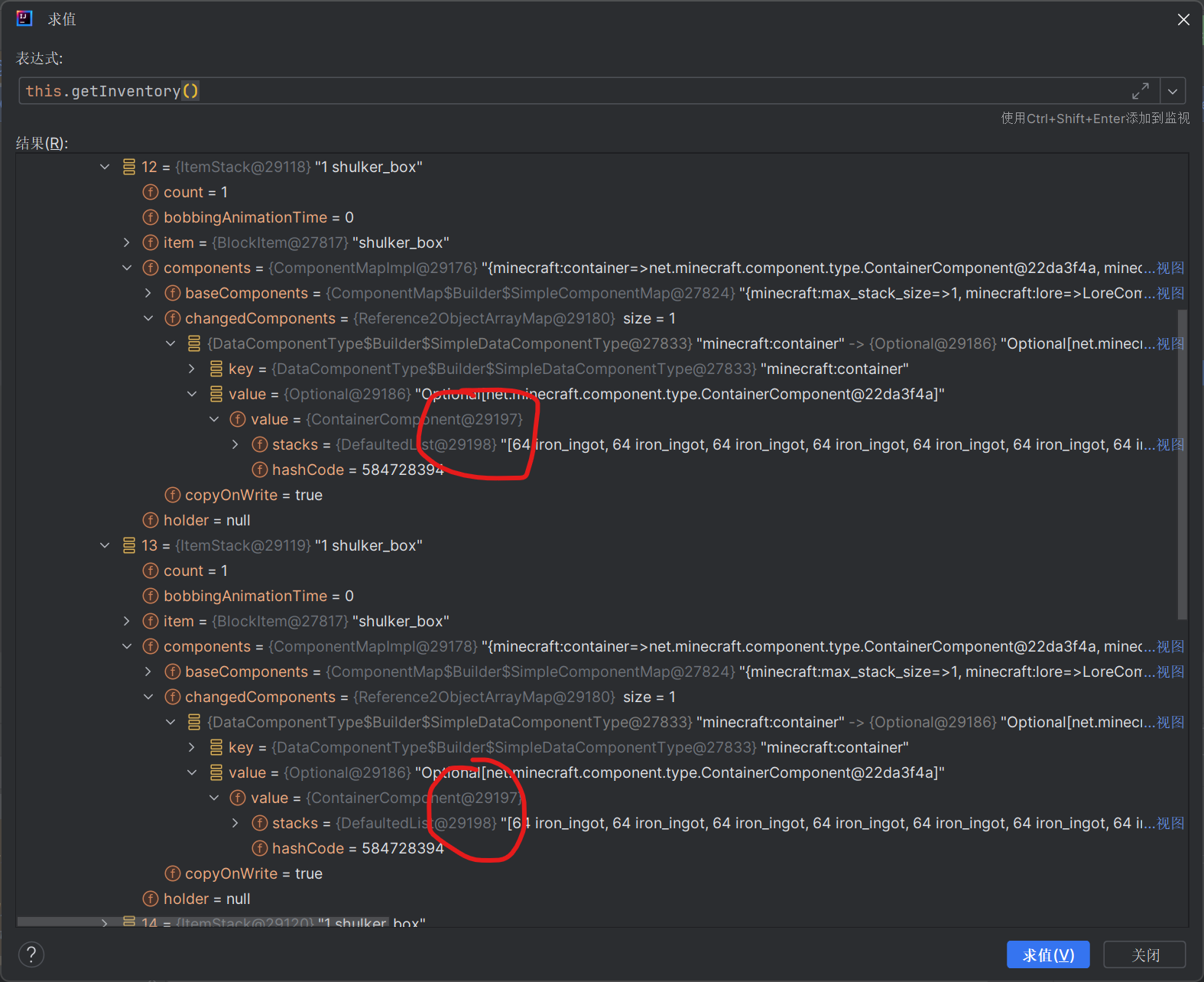Click the IntelliJ logo in title bar
This screenshot has height=982, width=1204.
click(x=24, y=19)
